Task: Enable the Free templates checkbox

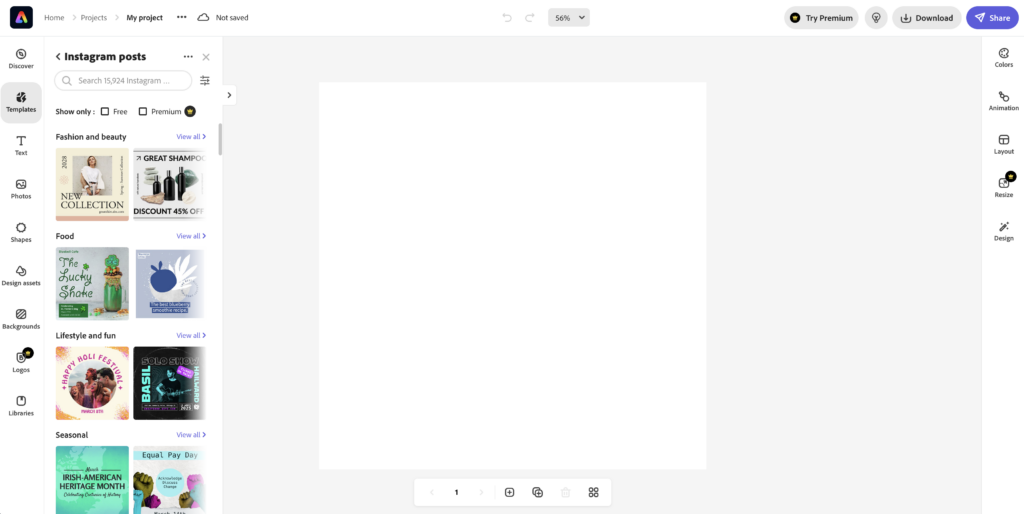Action: click(105, 112)
